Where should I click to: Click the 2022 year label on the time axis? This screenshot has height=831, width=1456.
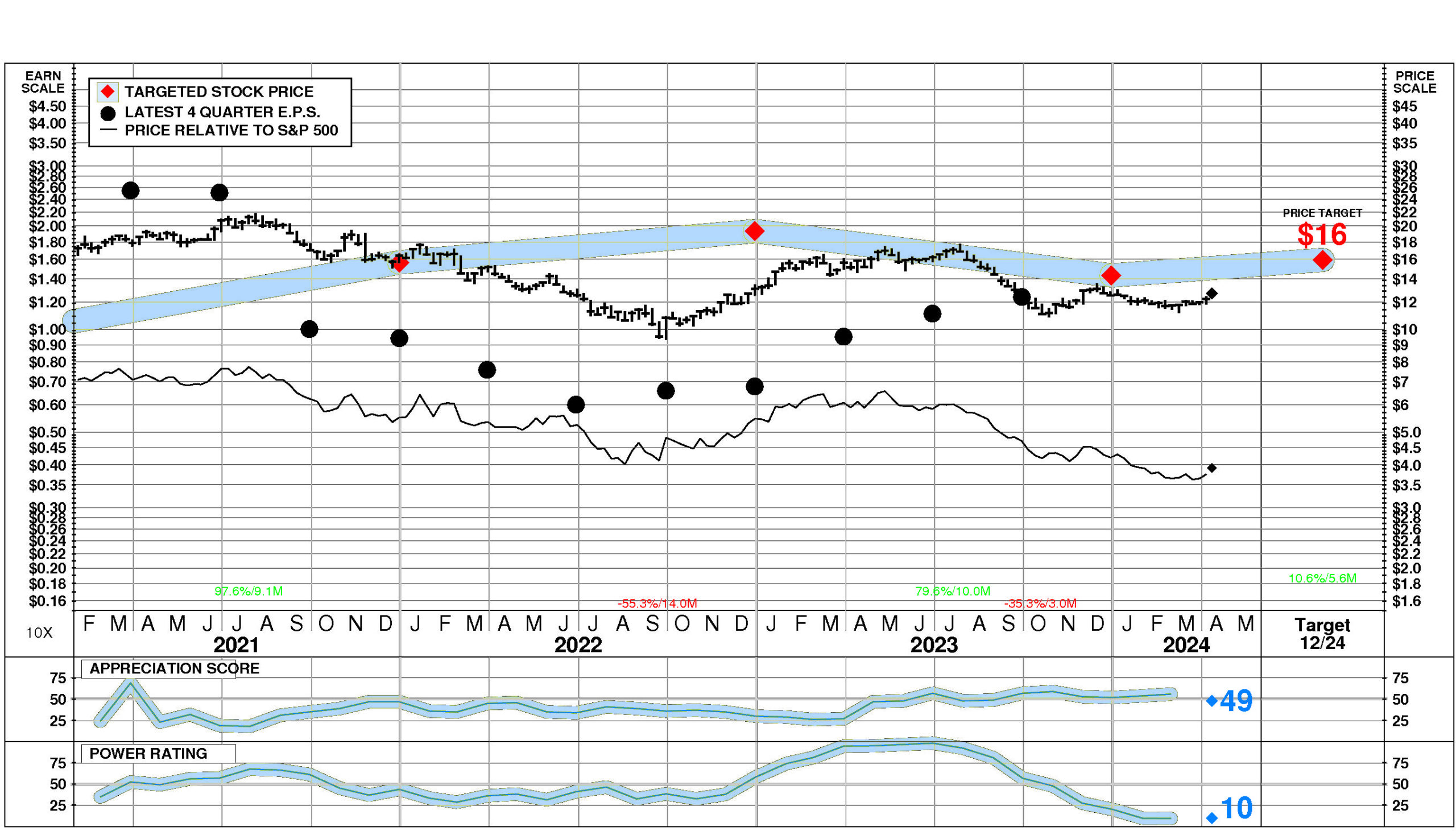578,645
